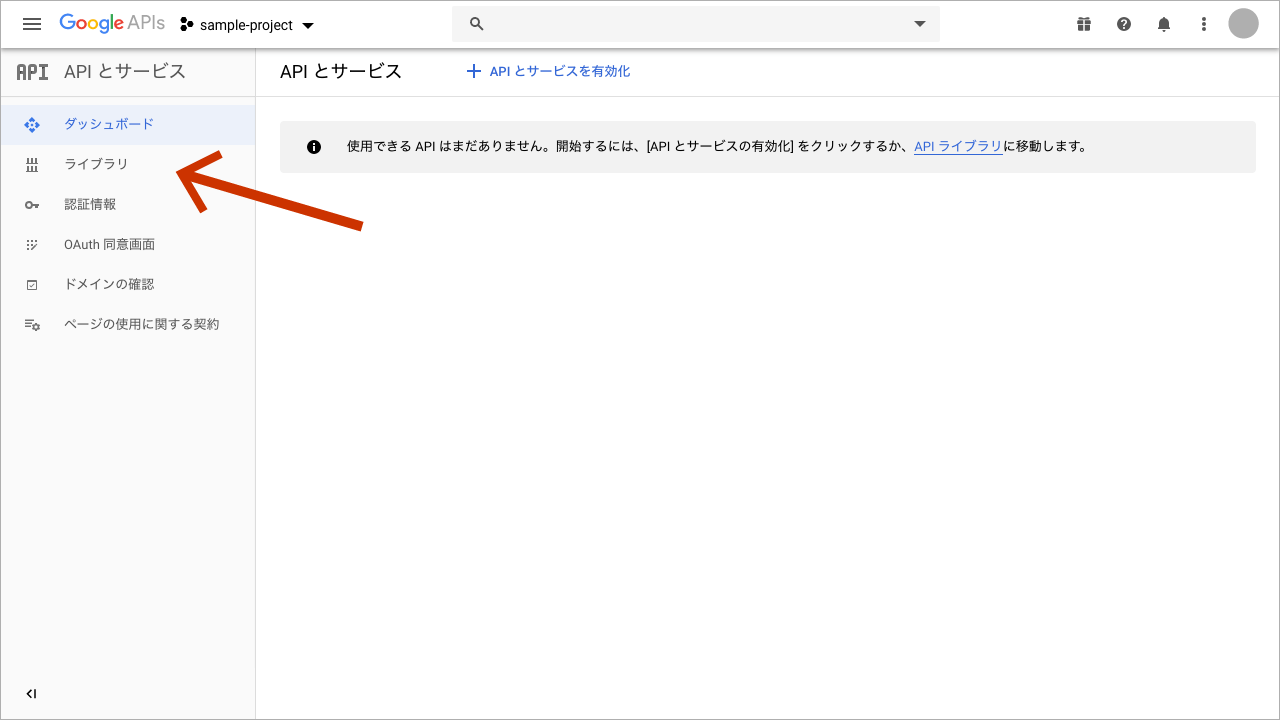The height and width of the screenshot is (720, 1280).
Task: Select ライブラリ from the sidebar menu
Action: click(x=96, y=164)
